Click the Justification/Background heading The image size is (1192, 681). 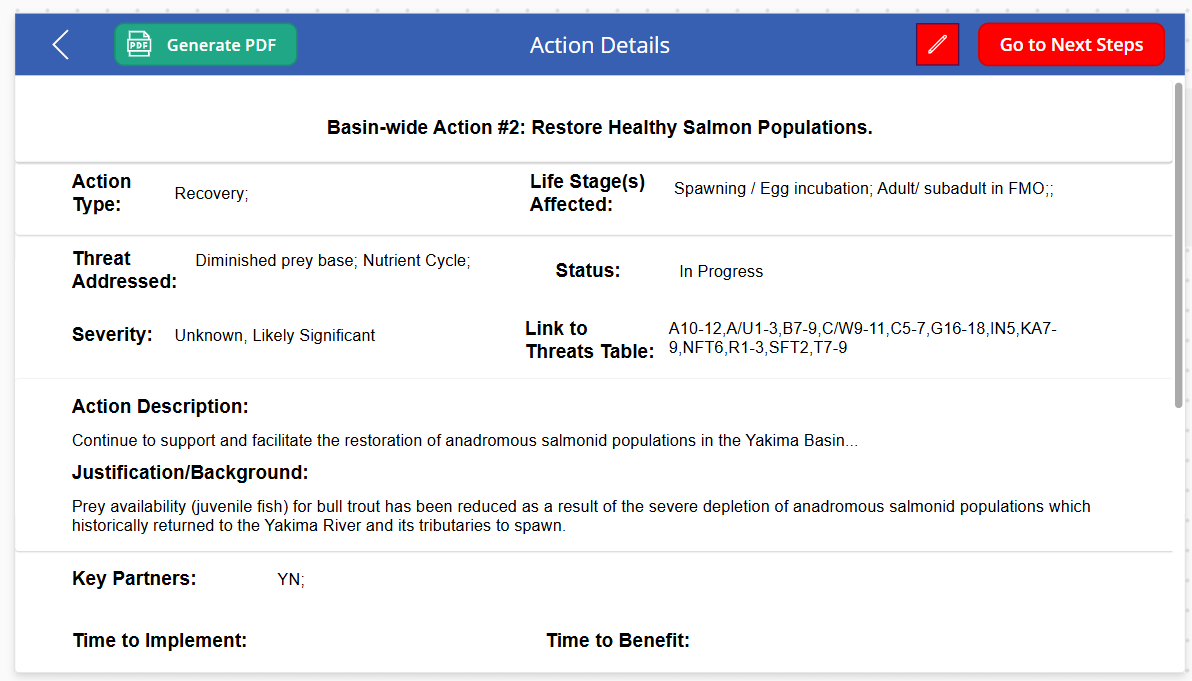[x=190, y=472]
